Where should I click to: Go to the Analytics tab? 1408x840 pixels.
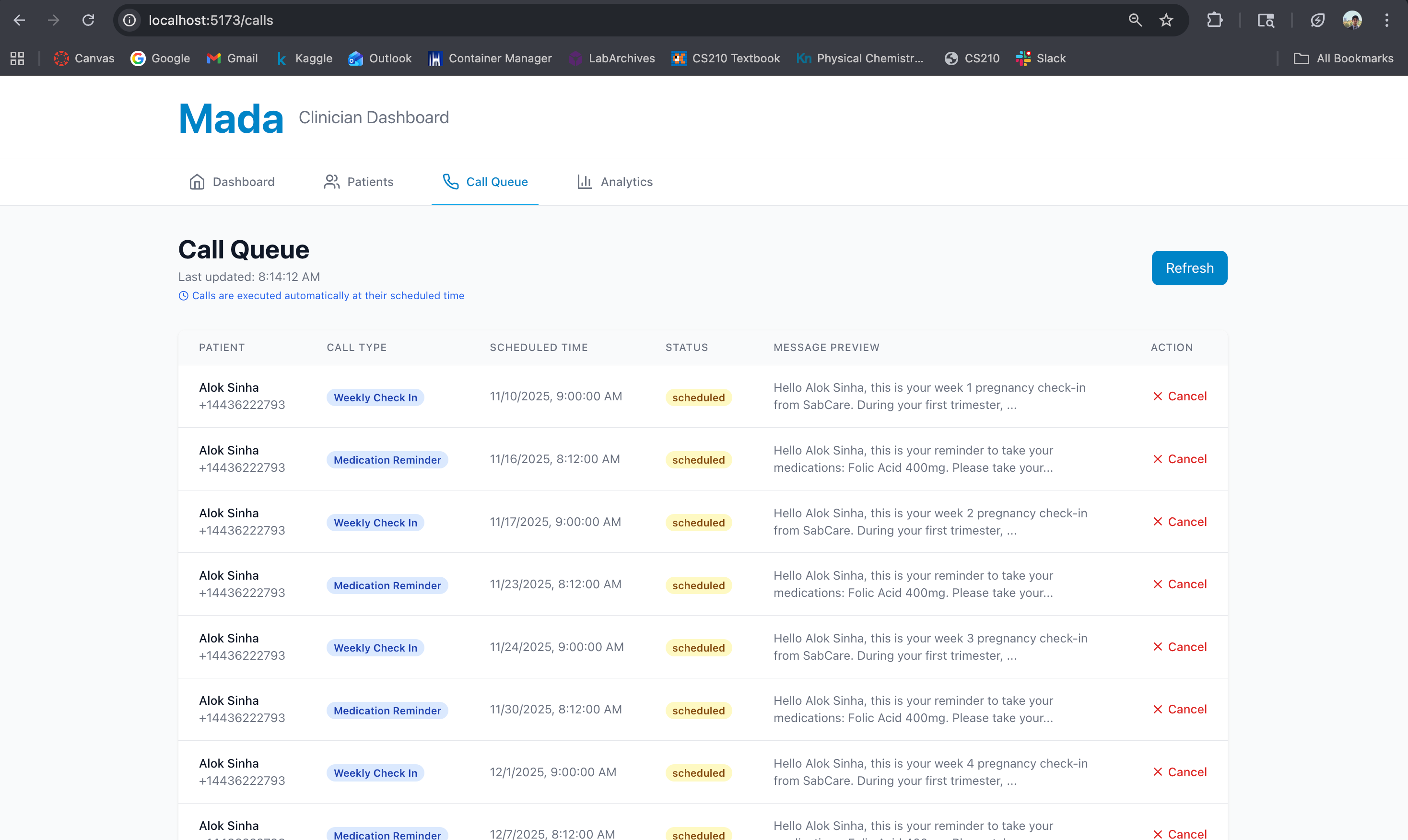tap(615, 182)
